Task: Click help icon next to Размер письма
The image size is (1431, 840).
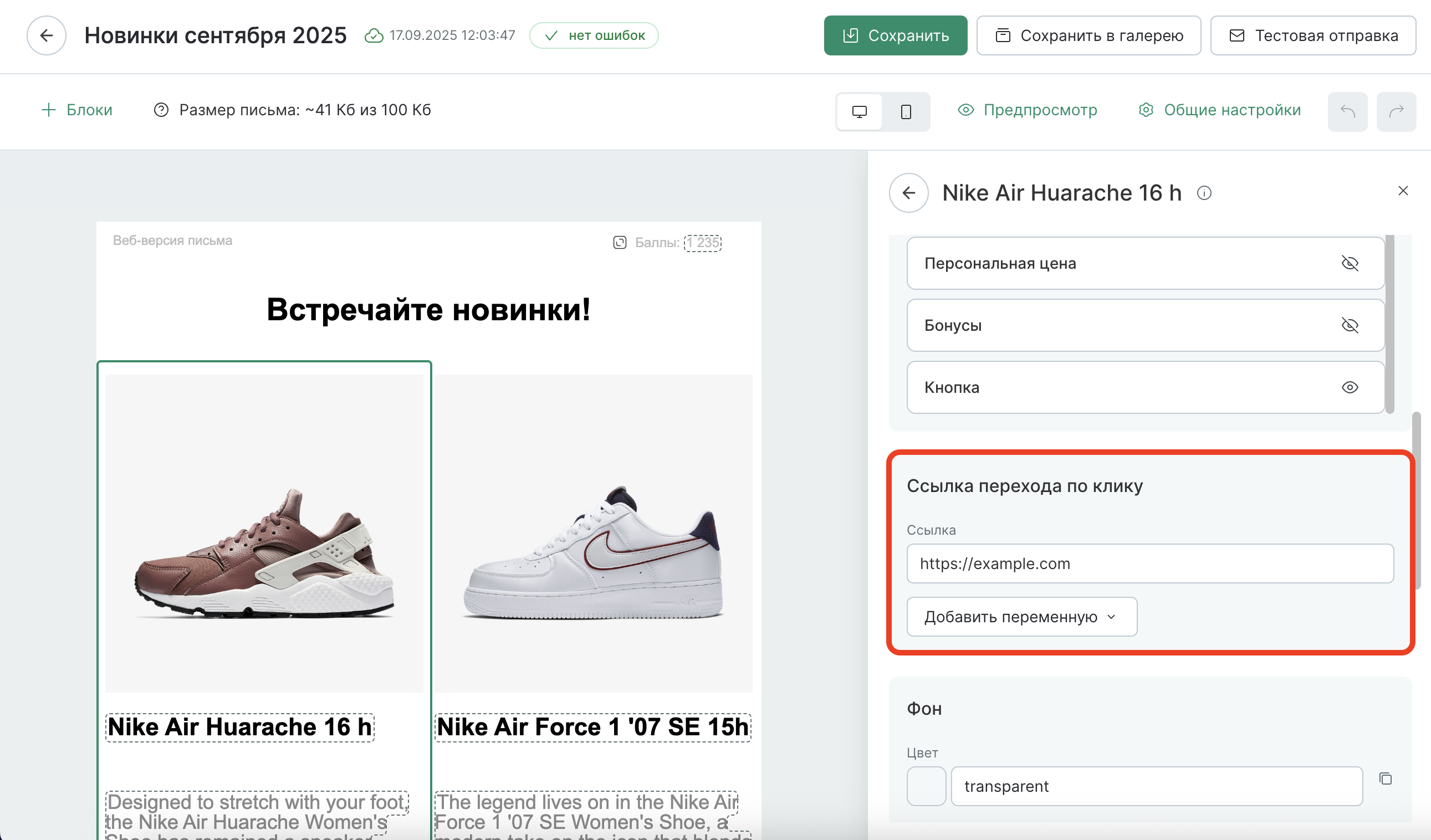Action: [161, 110]
